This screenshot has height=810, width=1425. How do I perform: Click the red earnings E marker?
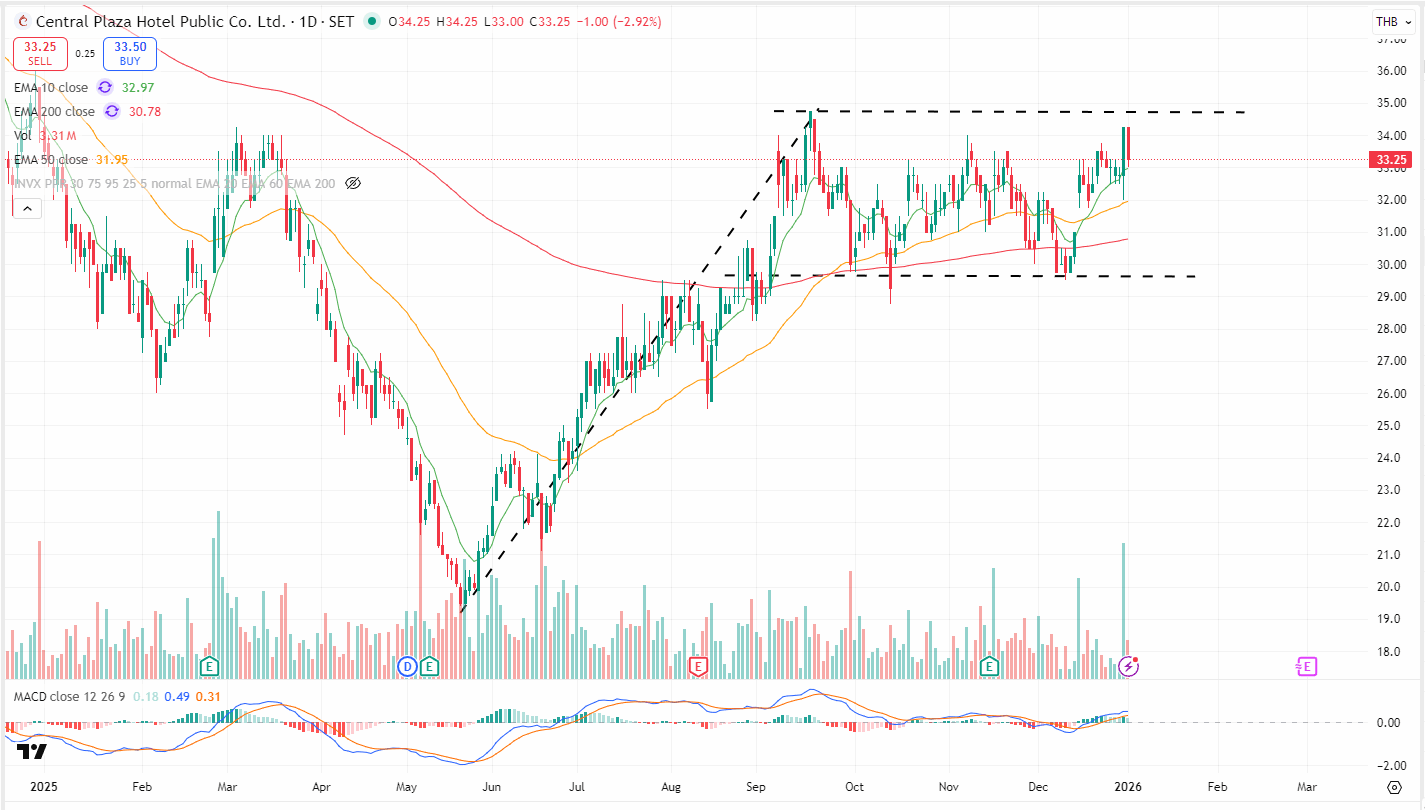tap(698, 666)
